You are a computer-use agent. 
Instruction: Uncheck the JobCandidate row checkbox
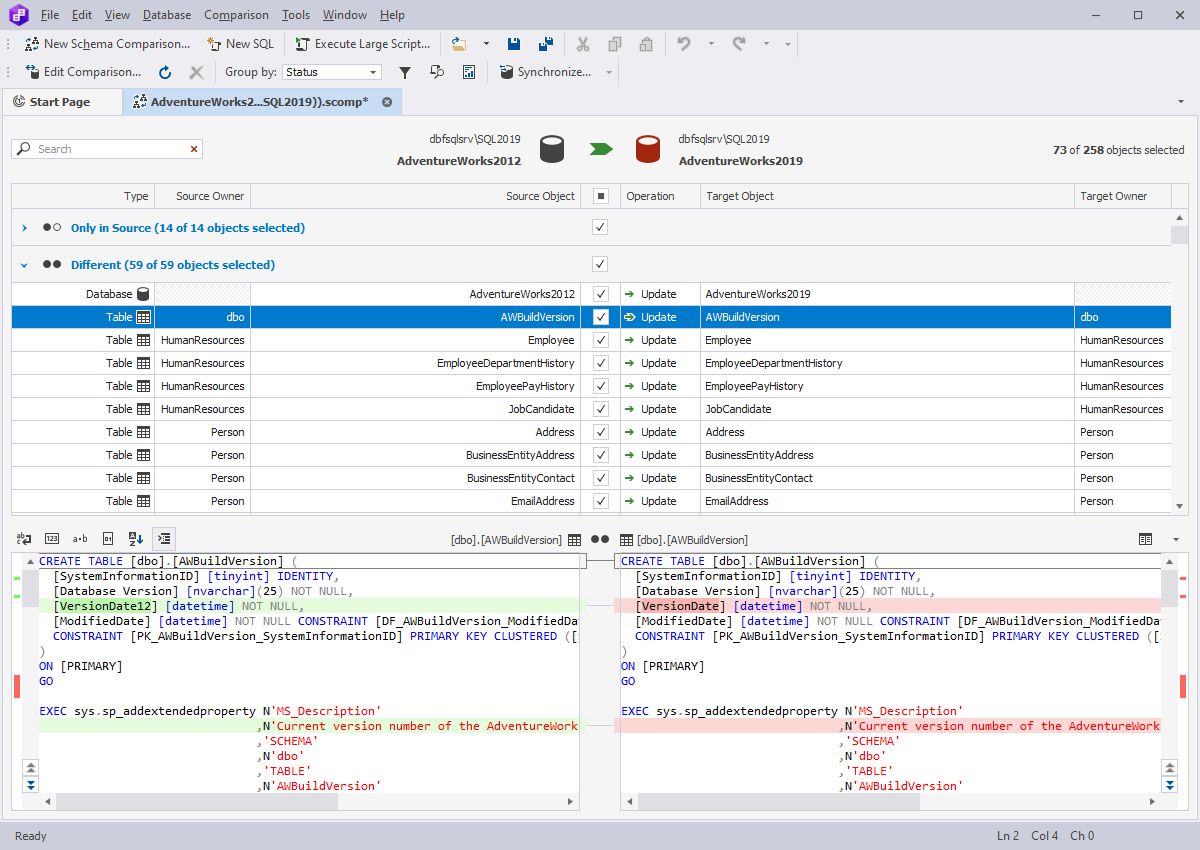(x=600, y=409)
